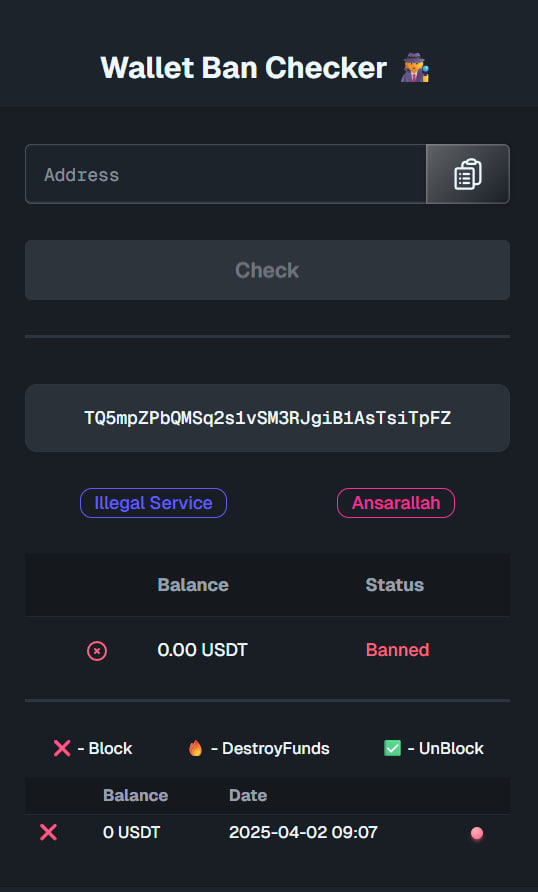Click the detective emoji in the title
The width and height of the screenshot is (538, 892).
point(415,68)
